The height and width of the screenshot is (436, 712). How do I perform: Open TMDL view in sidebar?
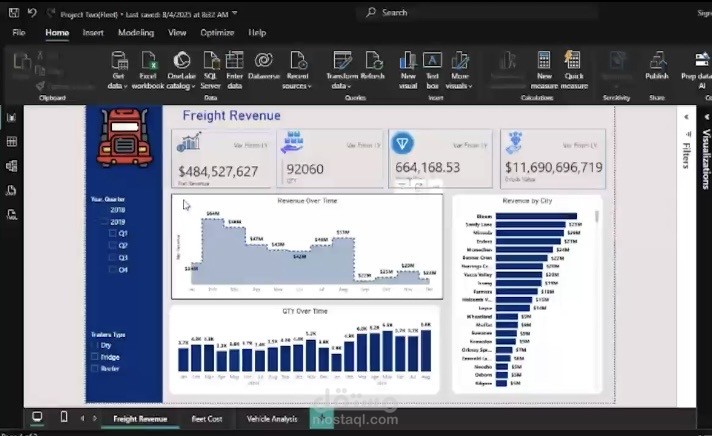point(12,214)
